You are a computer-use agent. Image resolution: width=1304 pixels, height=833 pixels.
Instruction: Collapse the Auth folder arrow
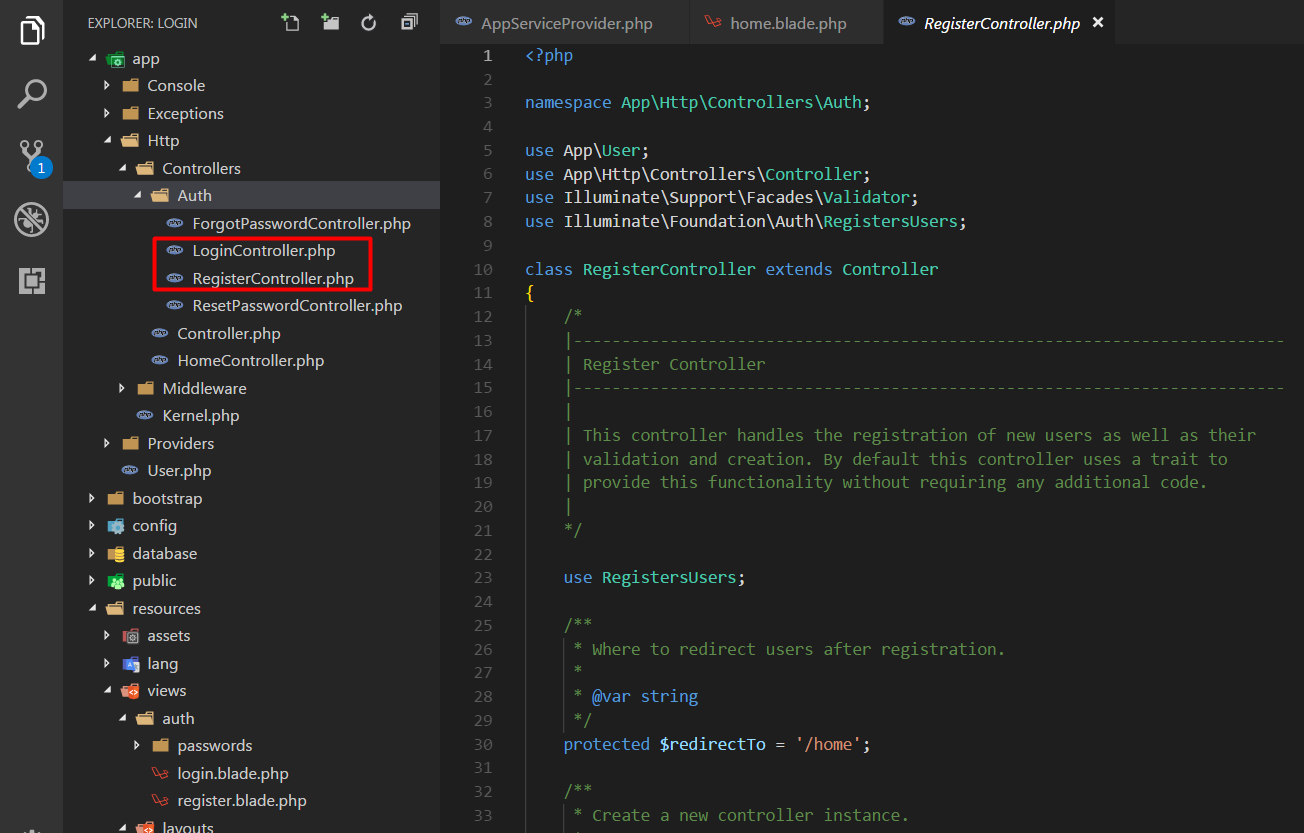(x=138, y=196)
